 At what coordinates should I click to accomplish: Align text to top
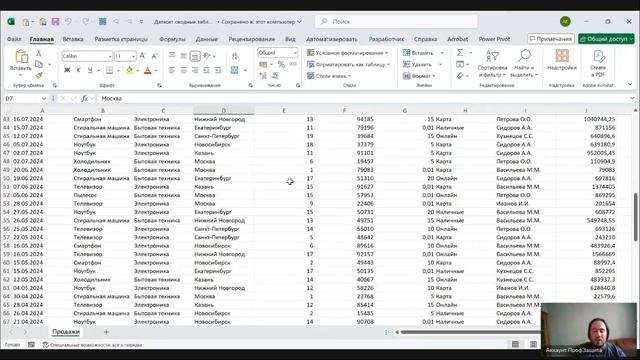click(172, 56)
